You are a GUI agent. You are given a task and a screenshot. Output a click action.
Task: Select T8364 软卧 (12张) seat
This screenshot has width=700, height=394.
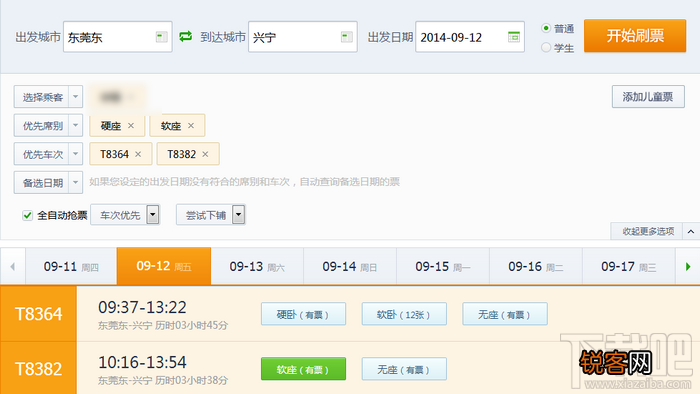(404, 314)
